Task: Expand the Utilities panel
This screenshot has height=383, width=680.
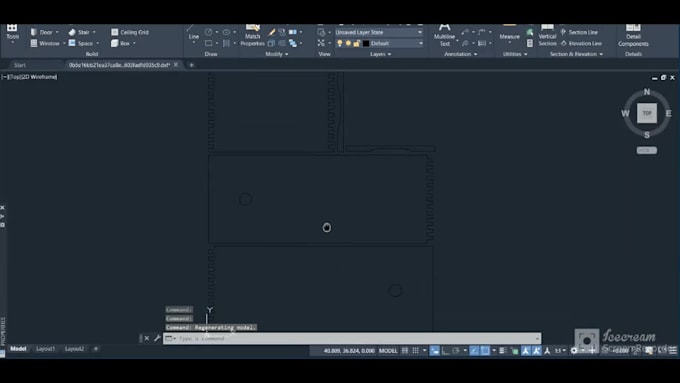Action: click(x=515, y=54)
